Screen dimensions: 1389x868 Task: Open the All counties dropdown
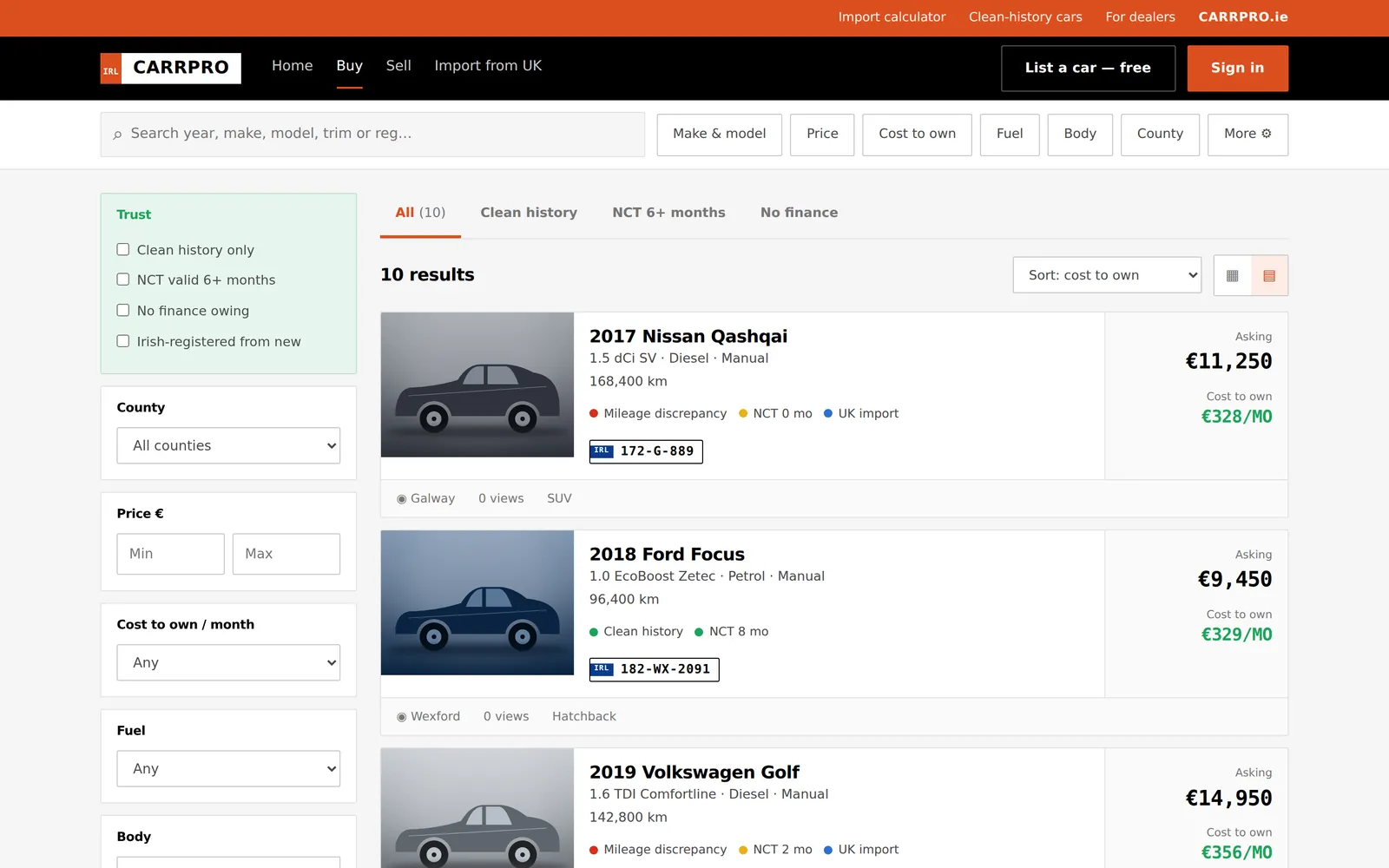pos(228,446)
